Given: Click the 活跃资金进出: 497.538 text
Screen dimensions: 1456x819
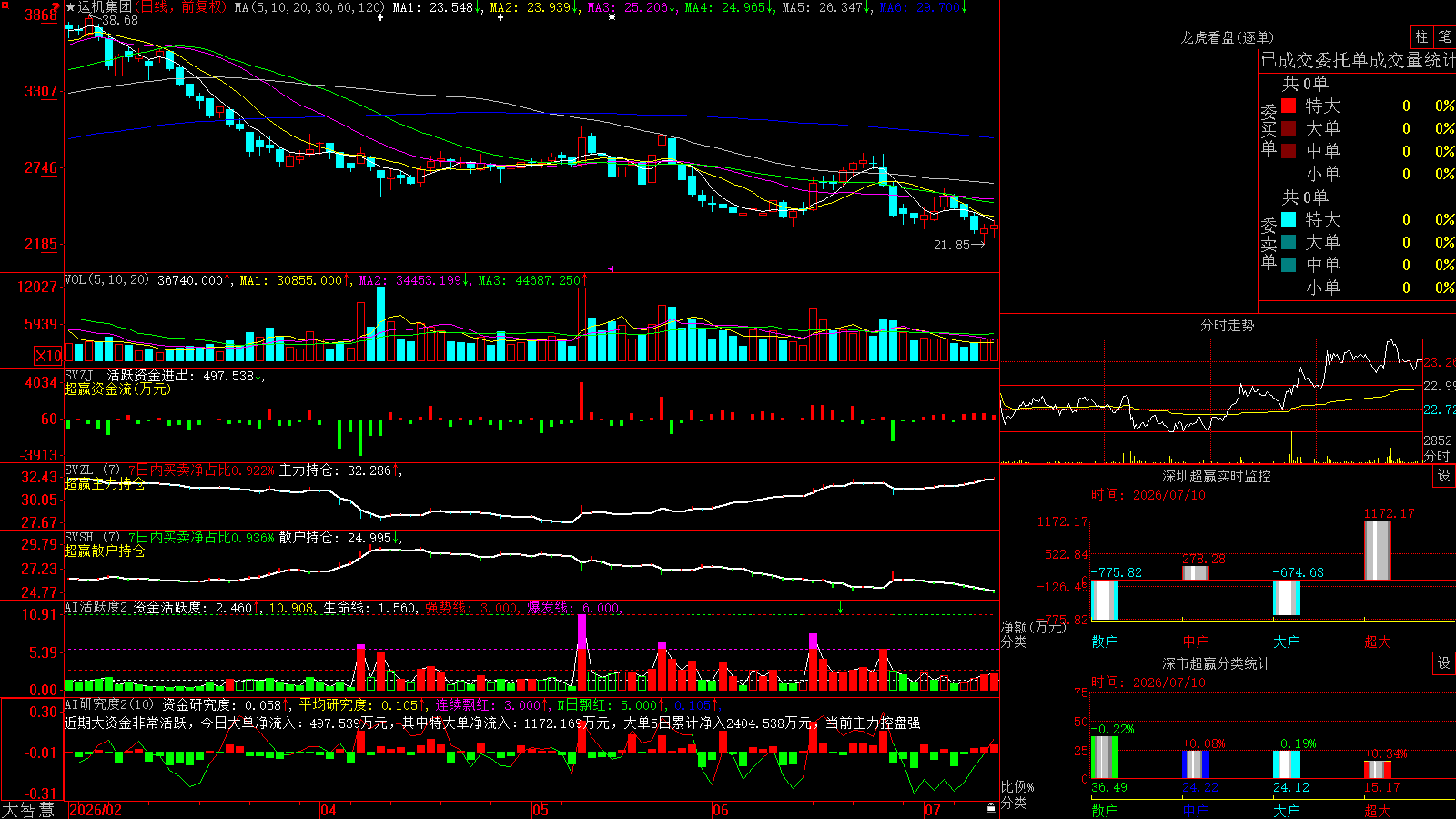Looking at the screenshot, I should pyautogui.click(x=181, y=376).
